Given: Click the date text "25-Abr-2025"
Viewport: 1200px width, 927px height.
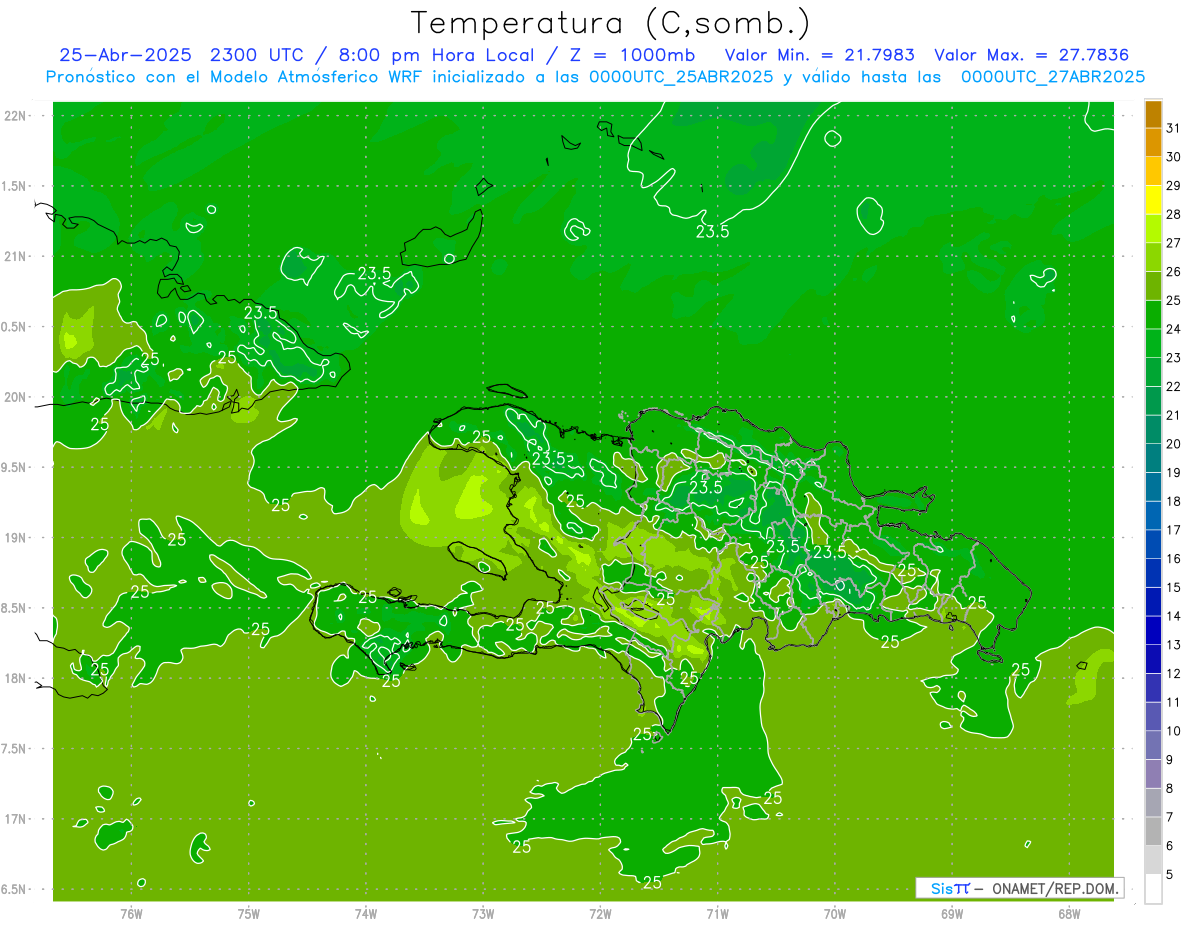Looking at the screenshot, I should [124, 55].
